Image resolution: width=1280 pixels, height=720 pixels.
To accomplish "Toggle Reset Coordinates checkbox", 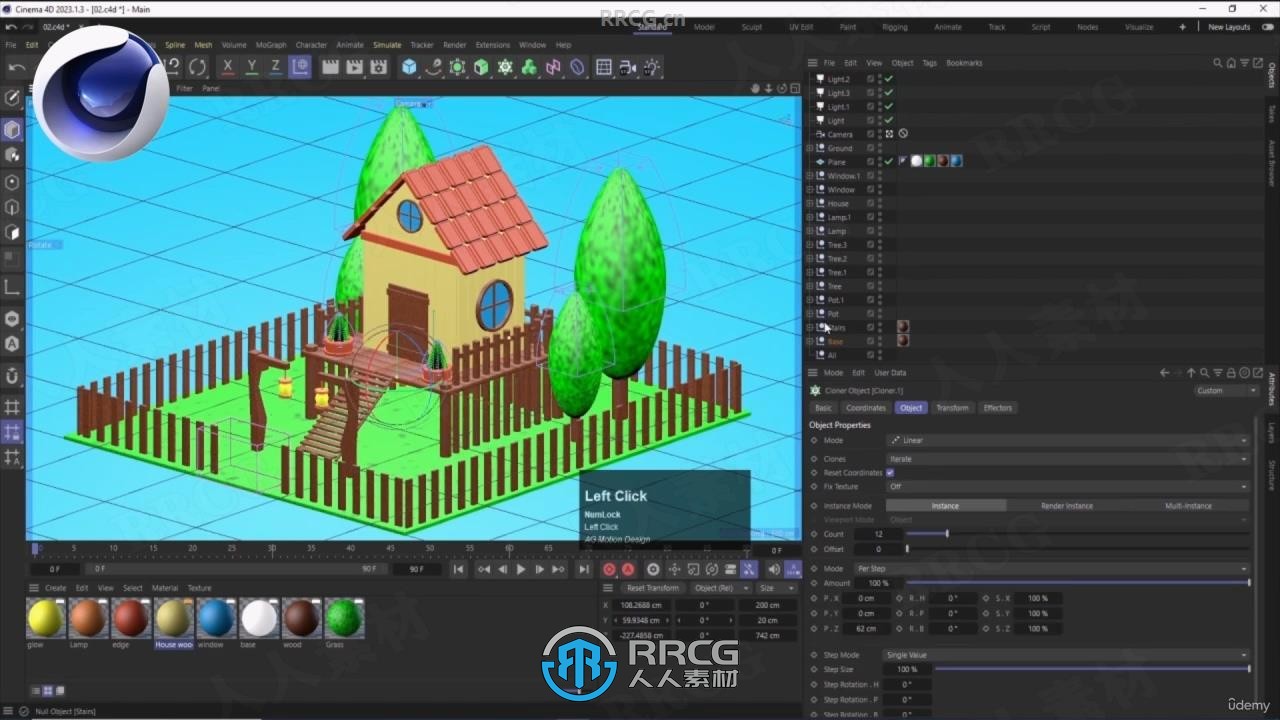I will 890,472.
